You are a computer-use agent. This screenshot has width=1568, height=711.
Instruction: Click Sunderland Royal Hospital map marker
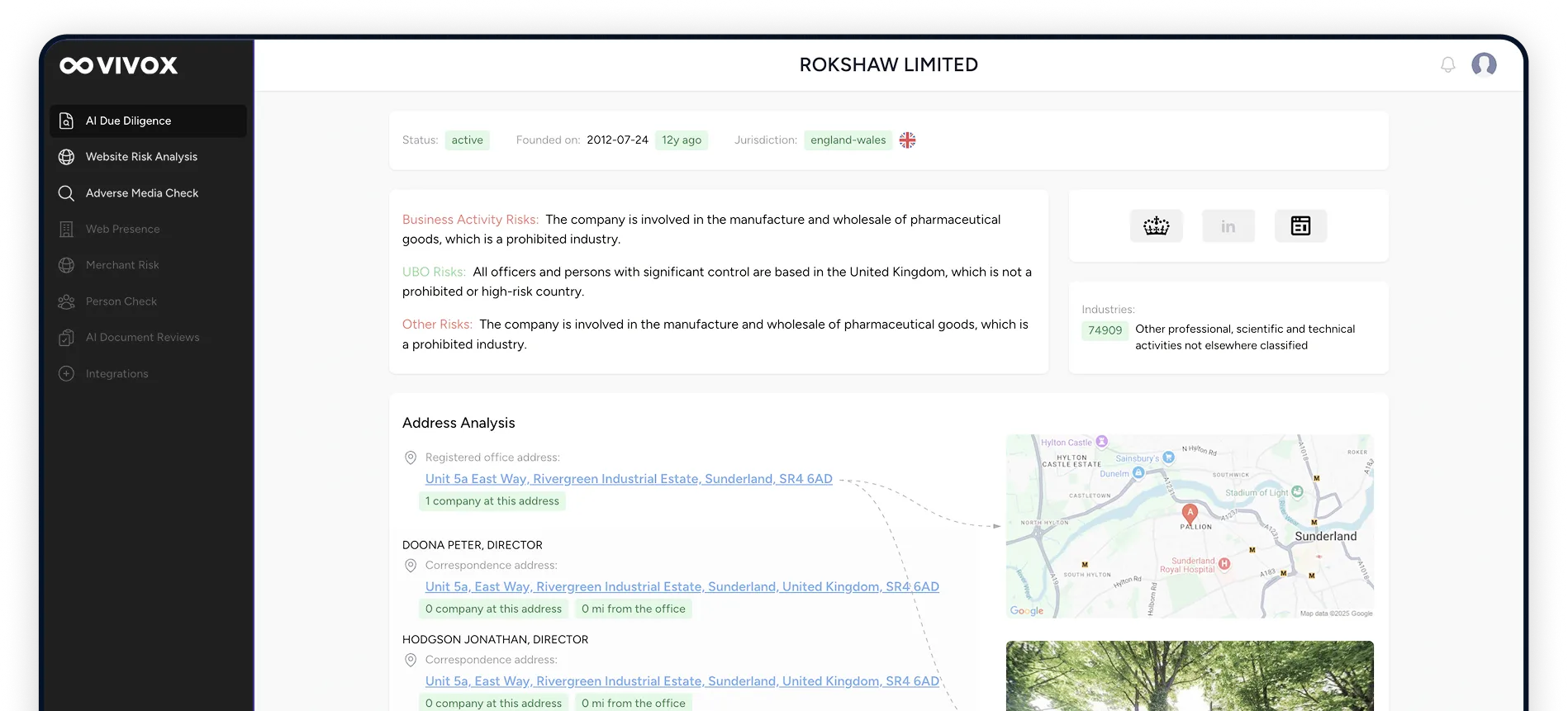tap(1224, 564)
